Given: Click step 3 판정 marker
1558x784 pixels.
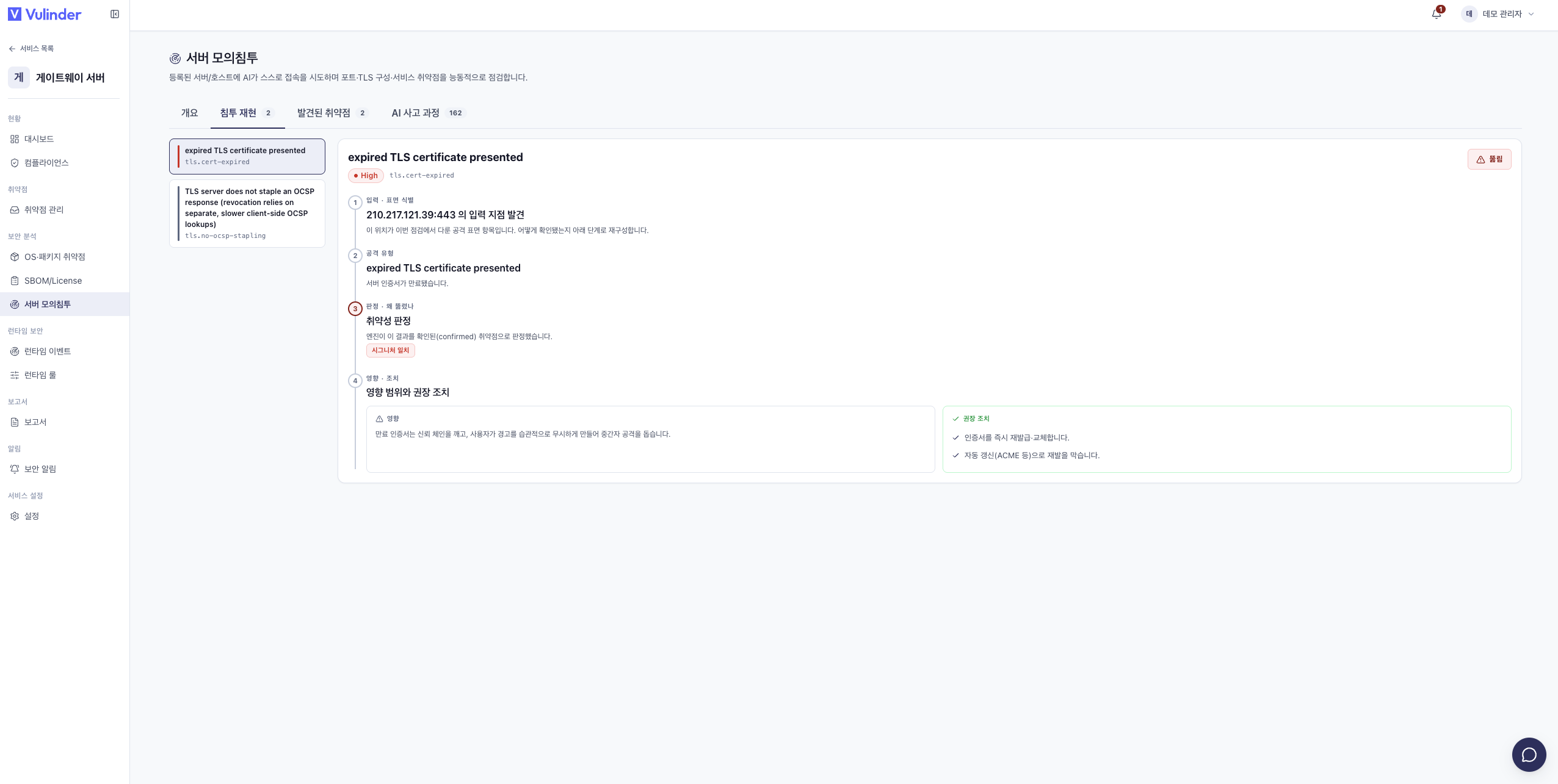Looking at the screenshot, I should coord(355,309).
